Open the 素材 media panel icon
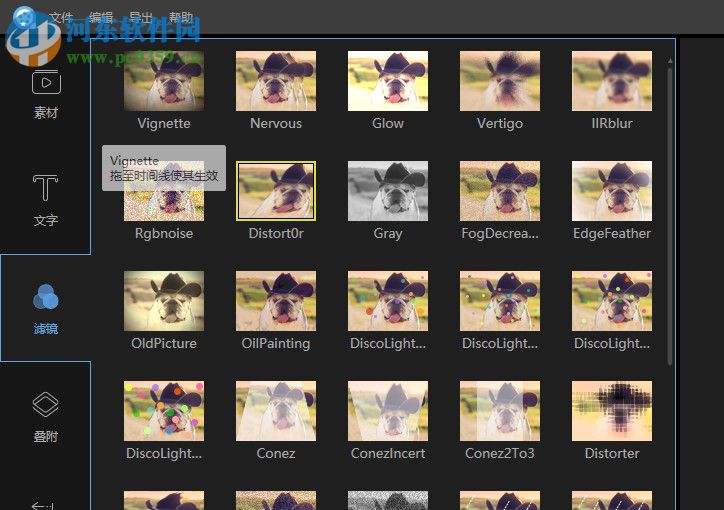Viewport: 724px width, 510px height. click(46, 82)
